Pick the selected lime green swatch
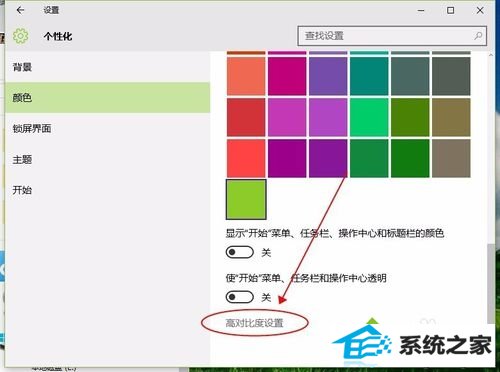The width and height of the screenshot is (500, 372). (246, 199)
